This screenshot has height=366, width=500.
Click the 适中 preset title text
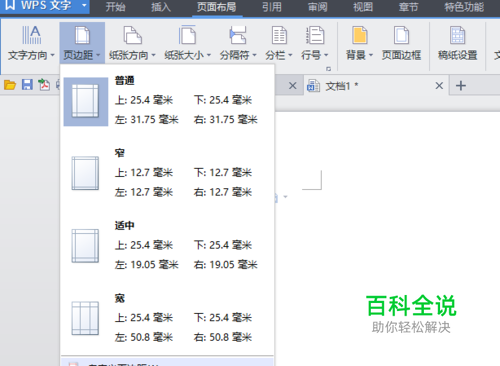coord(125,226)
